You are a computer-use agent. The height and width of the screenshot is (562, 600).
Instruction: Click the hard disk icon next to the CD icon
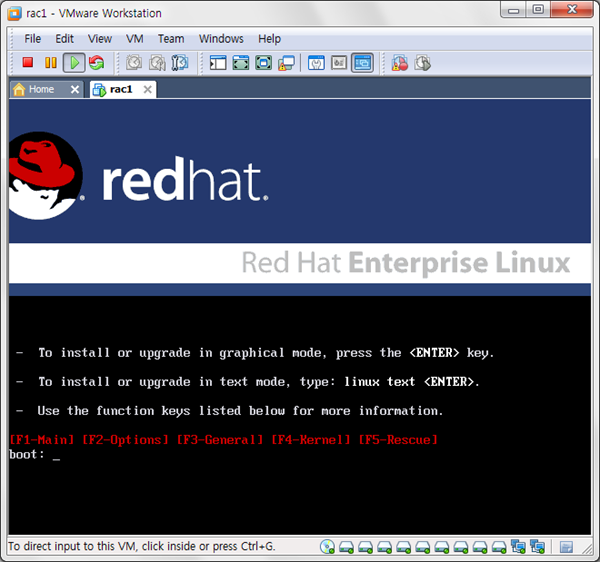pos(346,547)
